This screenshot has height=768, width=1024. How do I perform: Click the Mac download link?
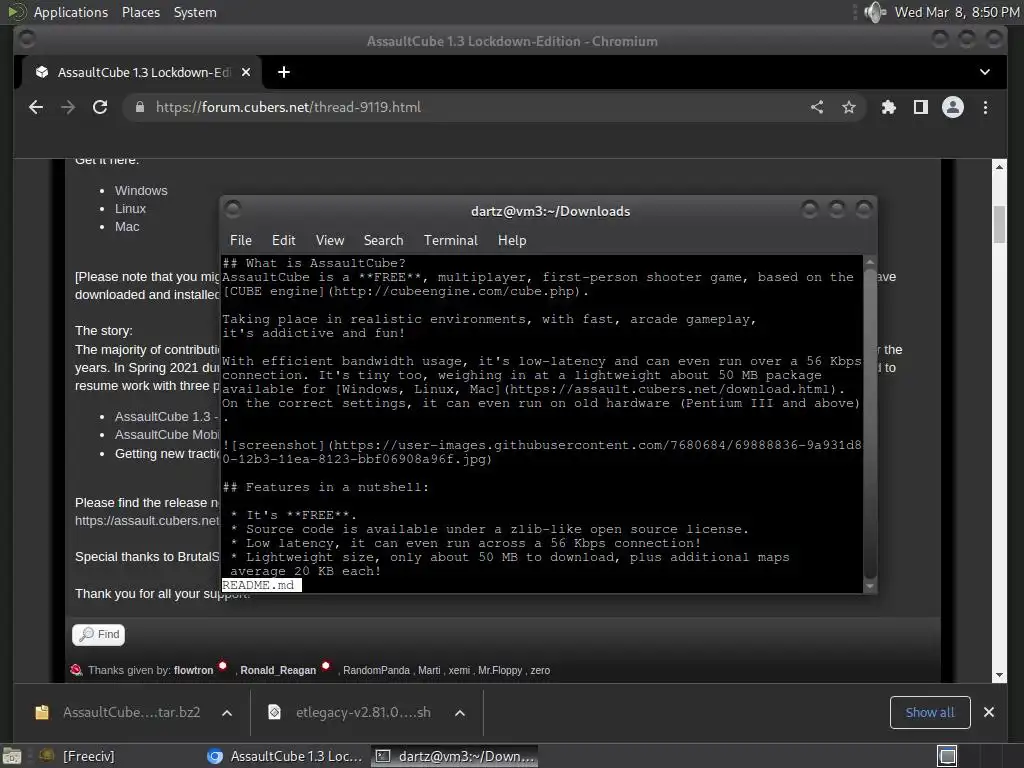[127, 227]
